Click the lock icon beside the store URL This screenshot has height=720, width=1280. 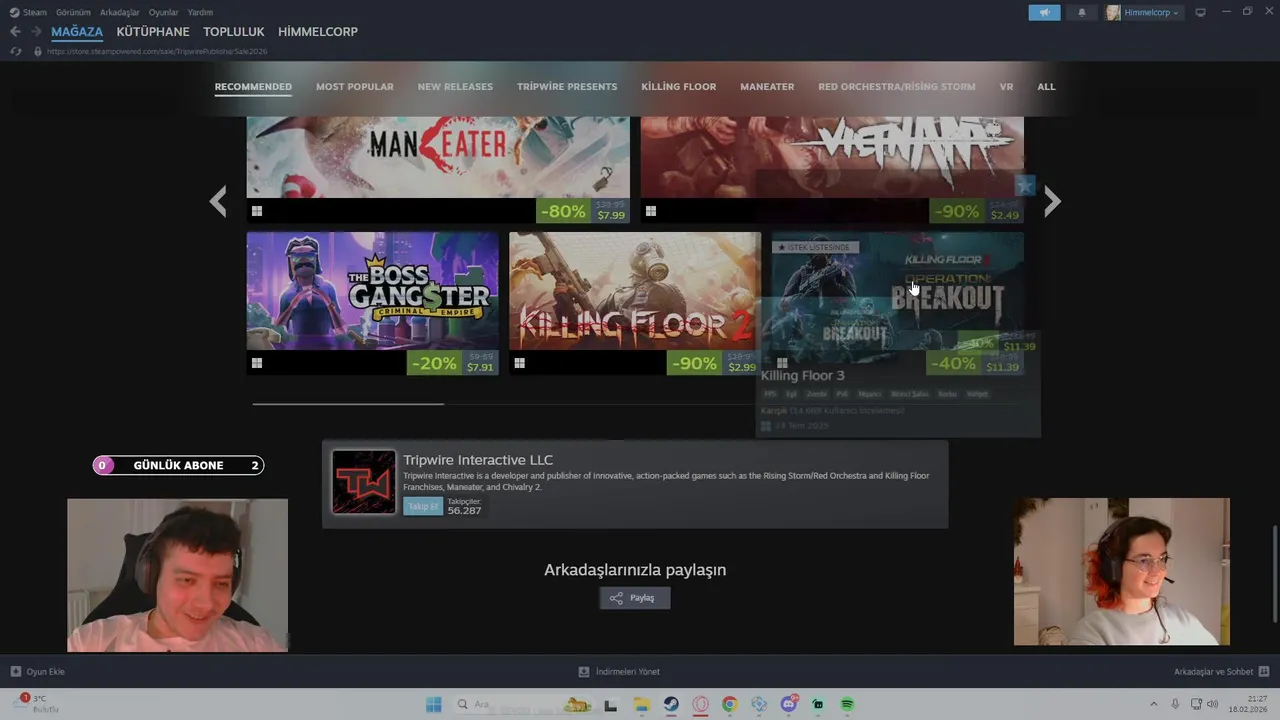(38, 51)
